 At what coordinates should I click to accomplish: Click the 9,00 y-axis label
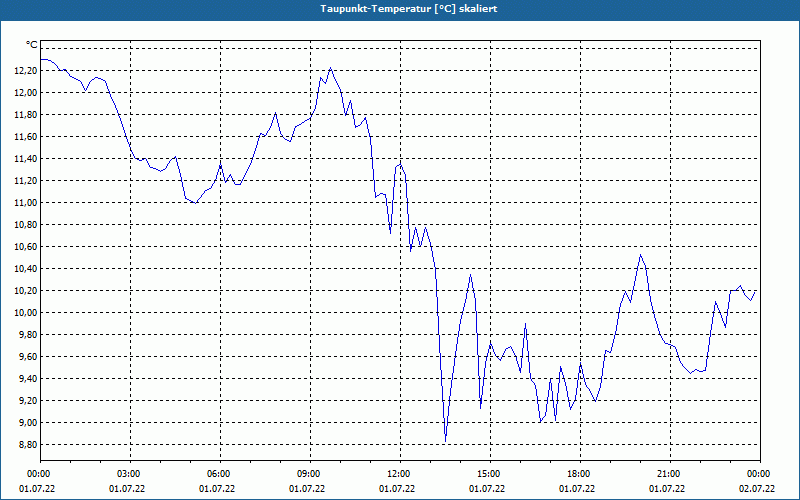(x=28, y=422)
